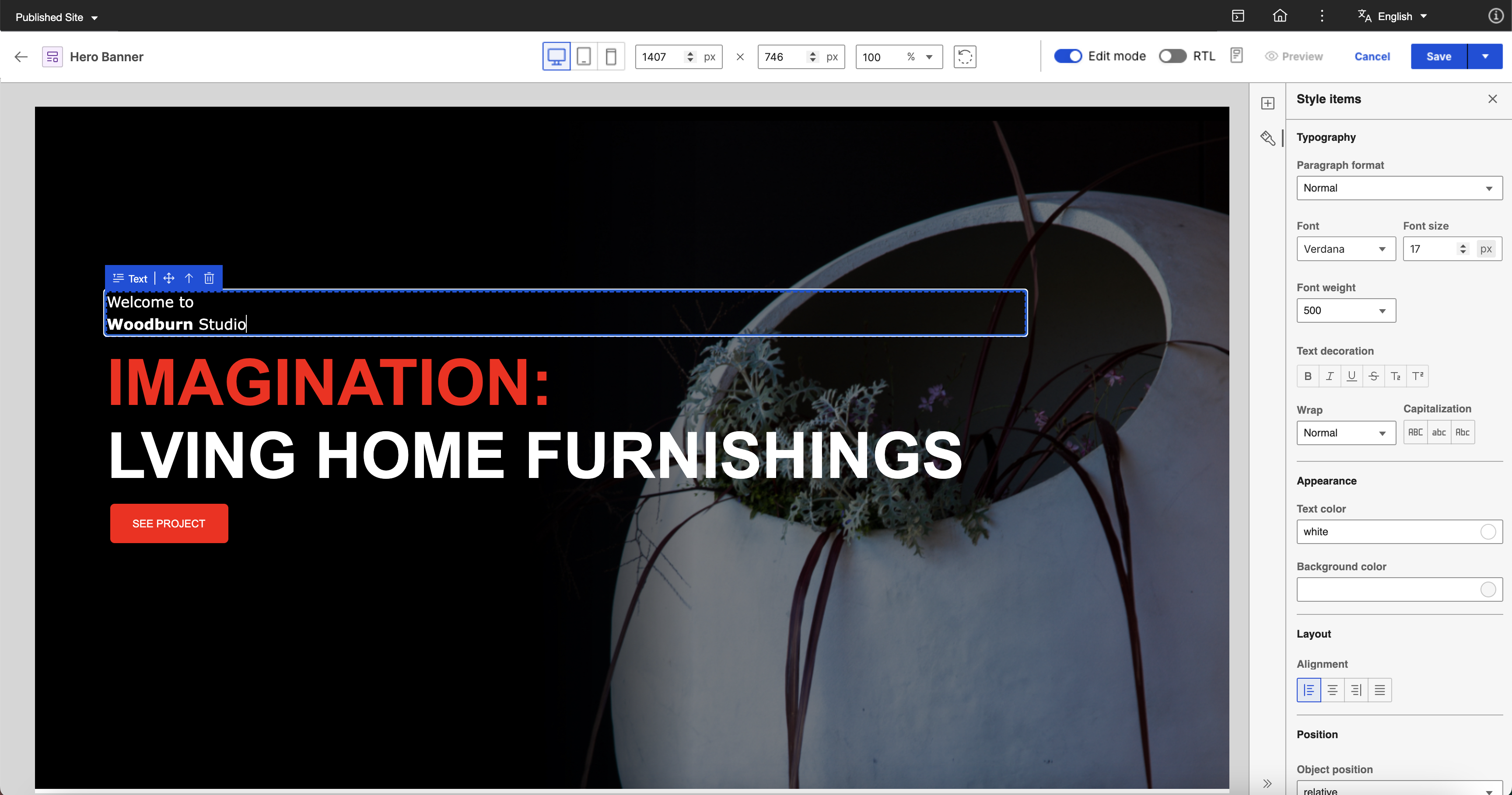1512x795 pixels.
Task: Click the width stepper arrows
Action: point(690,57)
